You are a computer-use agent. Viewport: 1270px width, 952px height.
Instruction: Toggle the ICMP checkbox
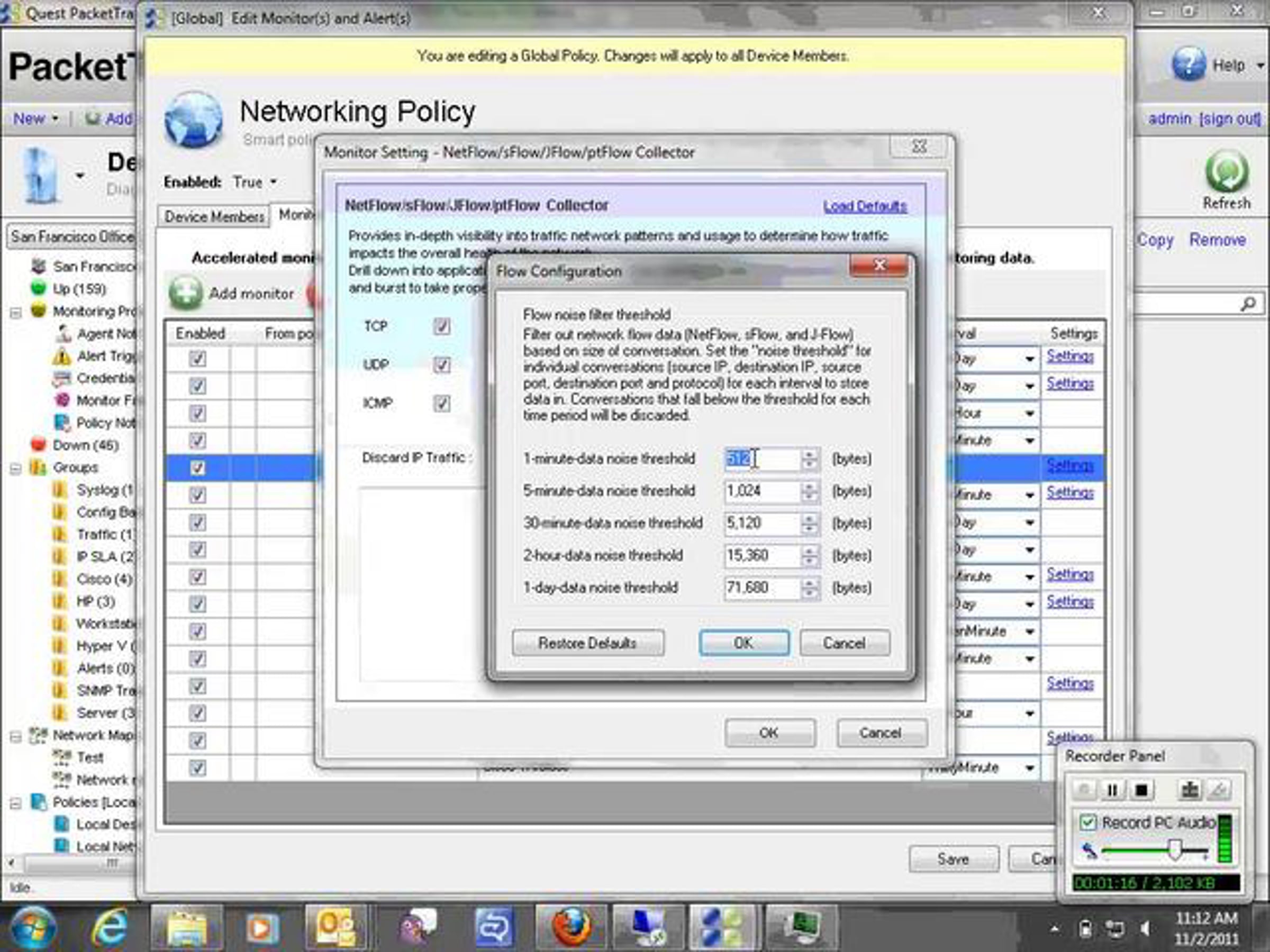[441, 404]
